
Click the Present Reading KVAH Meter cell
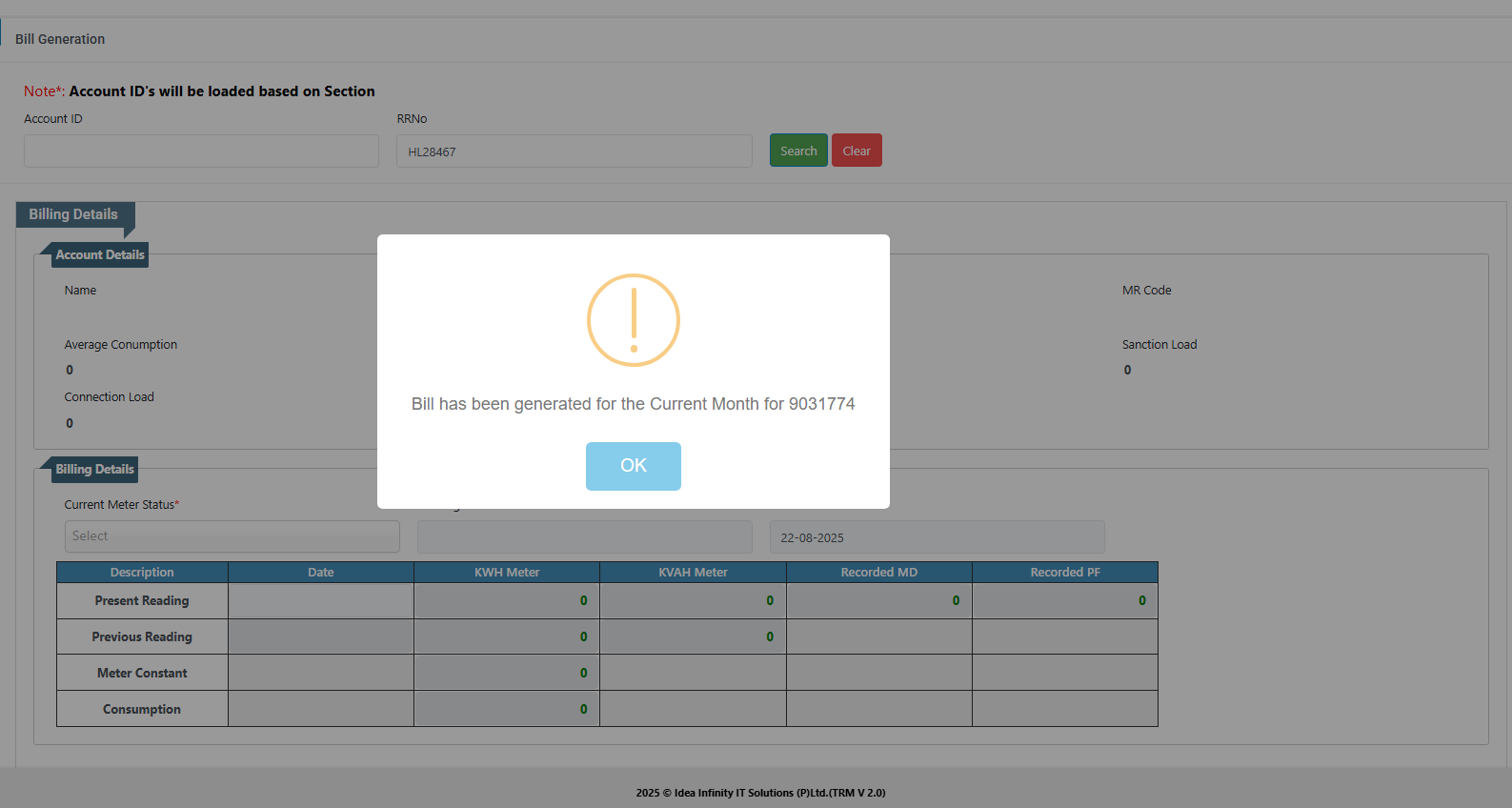(693, 601)
